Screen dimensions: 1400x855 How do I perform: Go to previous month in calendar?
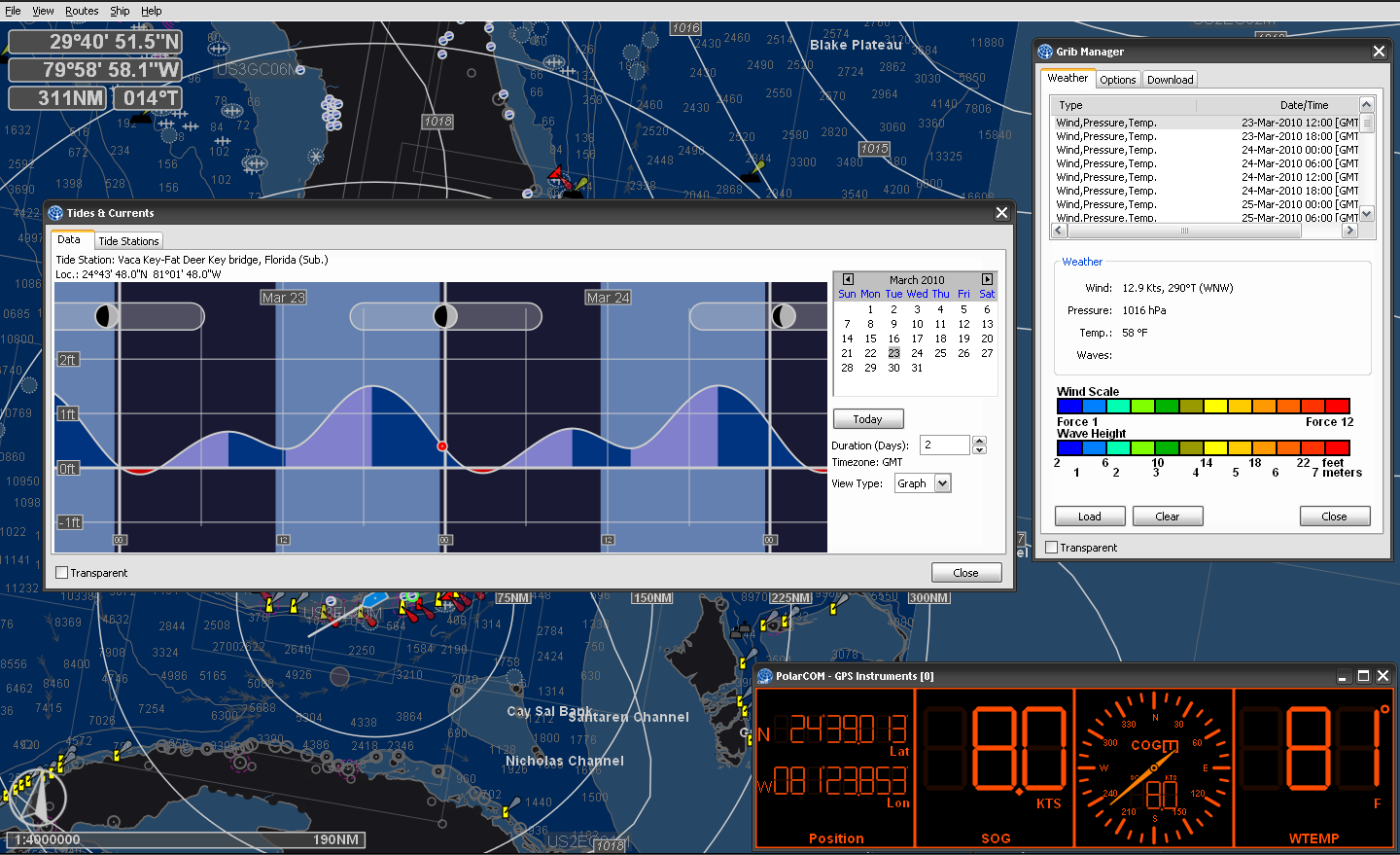pyautogui.click(x=848, y=279)
